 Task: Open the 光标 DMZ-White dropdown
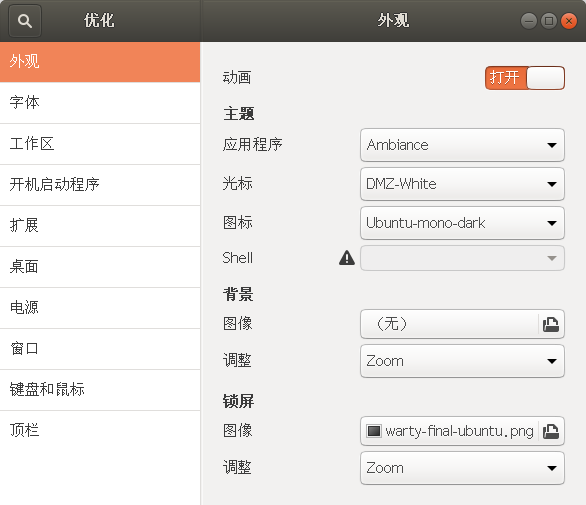(462, 184)
